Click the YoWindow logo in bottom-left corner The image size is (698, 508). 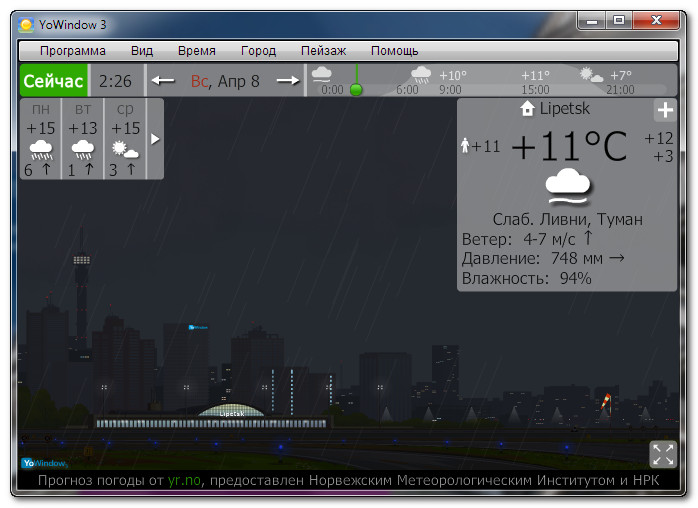click(x=43, y=463)
